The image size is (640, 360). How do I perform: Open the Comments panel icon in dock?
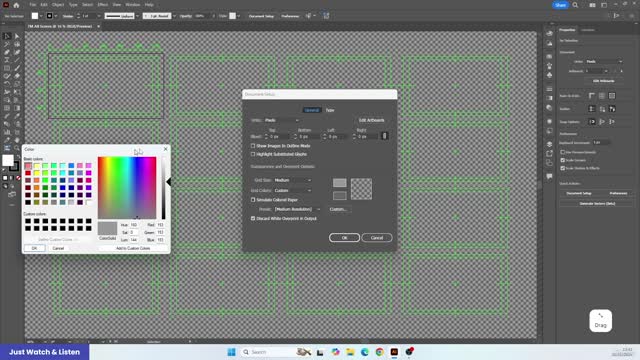(x=549, y=176)
